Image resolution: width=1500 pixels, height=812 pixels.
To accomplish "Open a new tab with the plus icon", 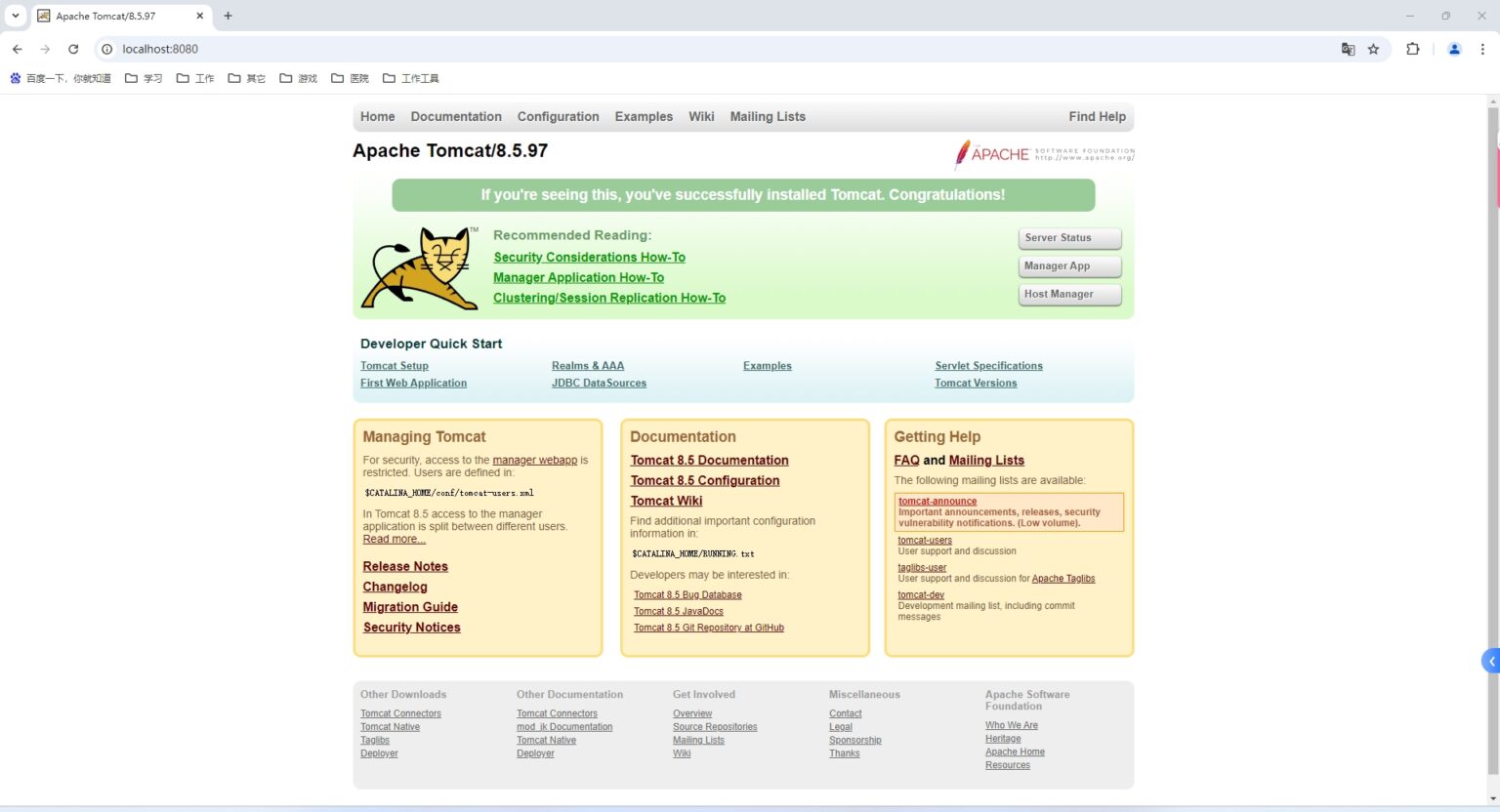I will tap(228, 16).
